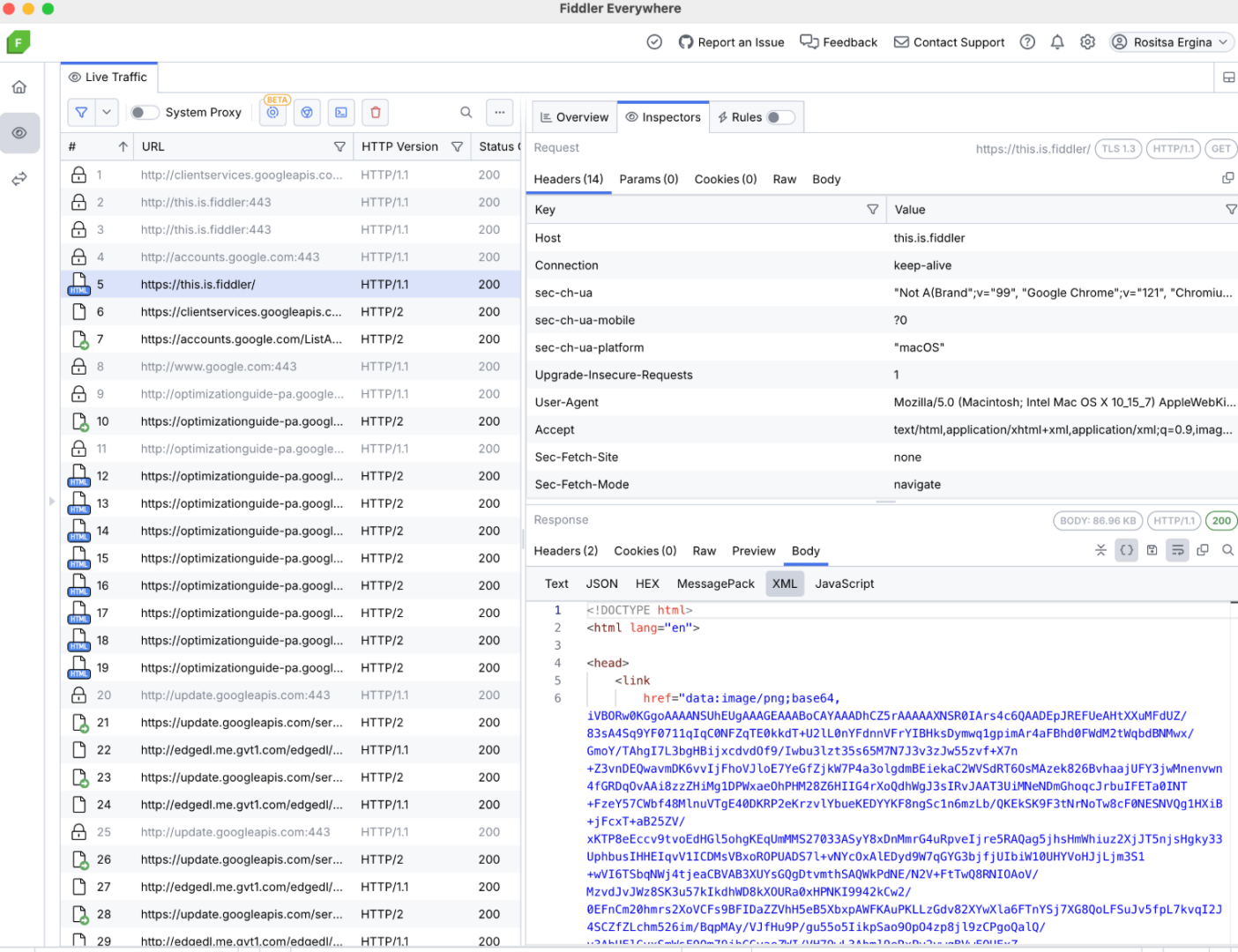Viewport: 1238px width, 952px height.
Task: Click the collapse-all icon in response toolbar
Action: tap(1100, 550)
